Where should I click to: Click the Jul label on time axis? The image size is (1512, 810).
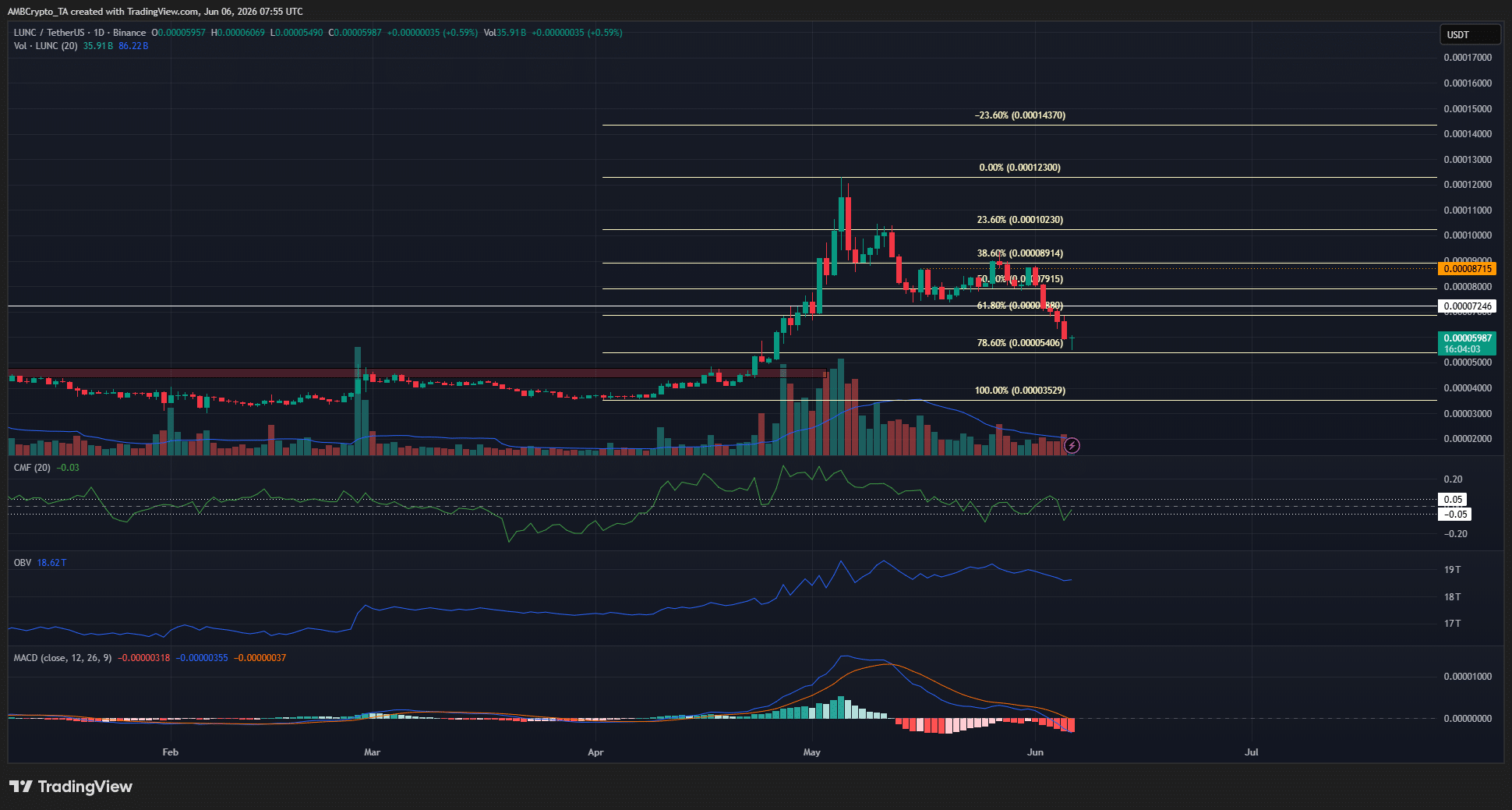1251,752
